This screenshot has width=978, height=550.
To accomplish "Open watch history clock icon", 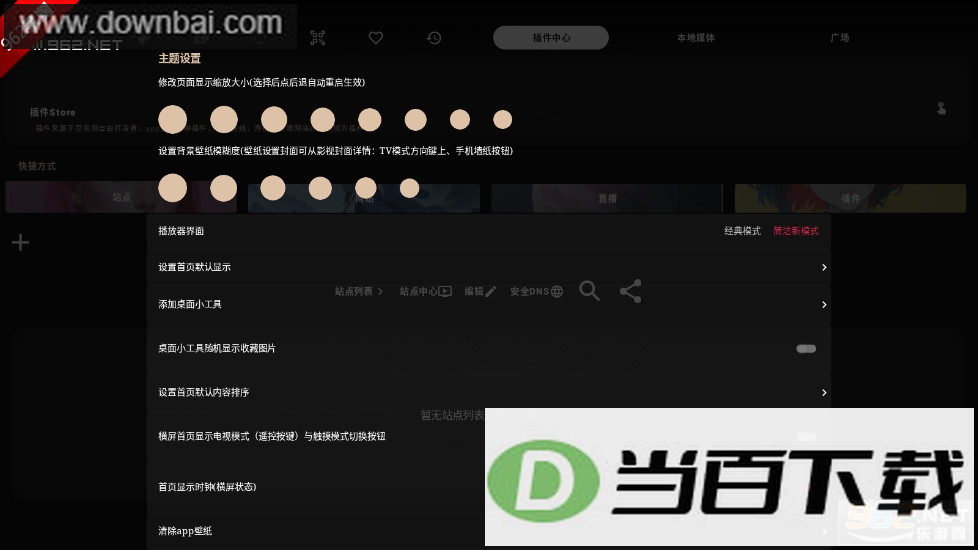I will (434, 38).
